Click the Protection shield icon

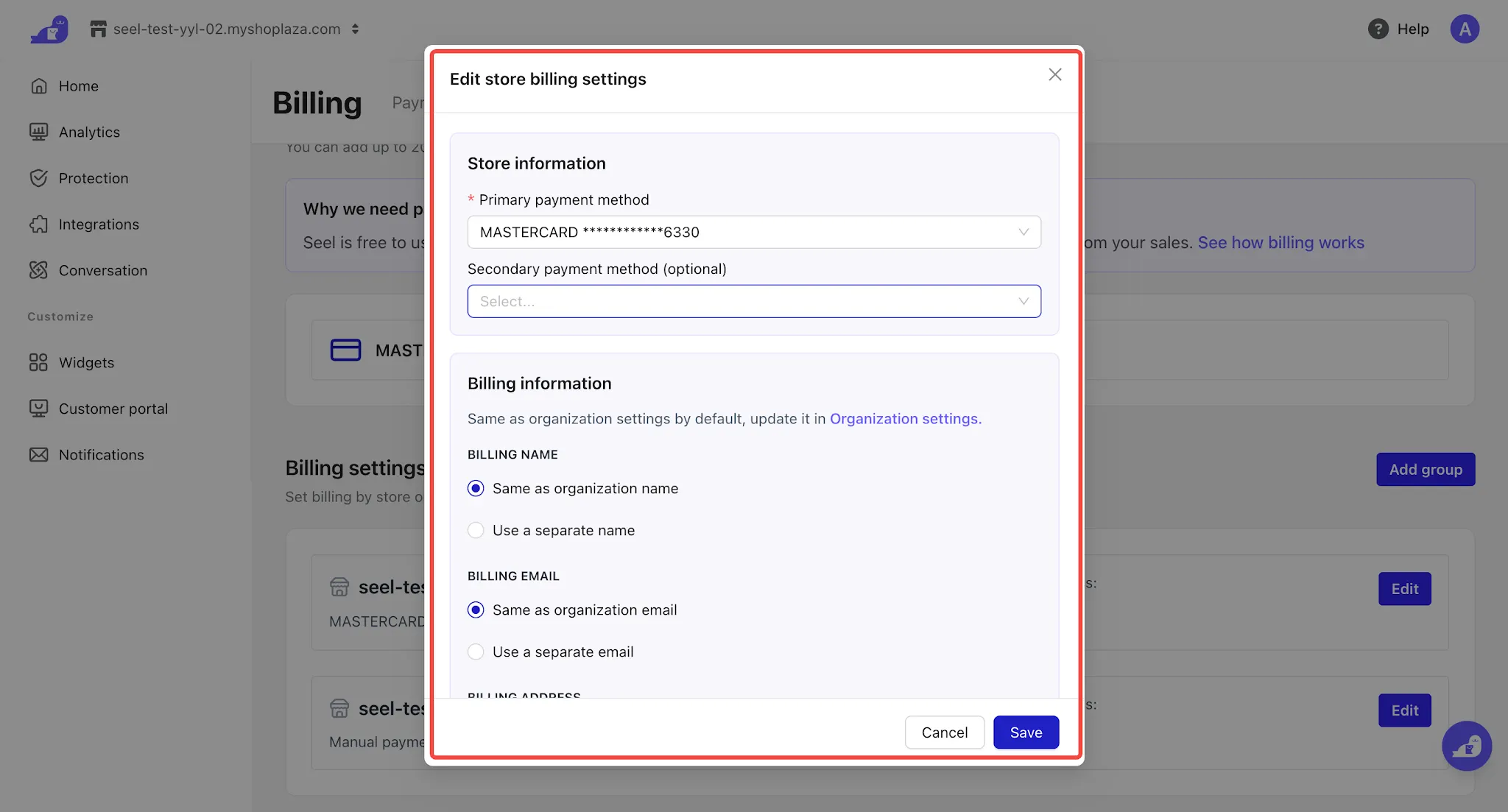pyautogui.click(x=39, y=178)
